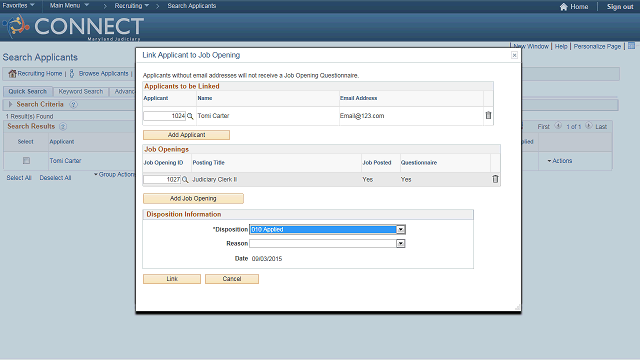Go to next result using arrow icon
The image size is (640, 360).
[x=588, y=126]
